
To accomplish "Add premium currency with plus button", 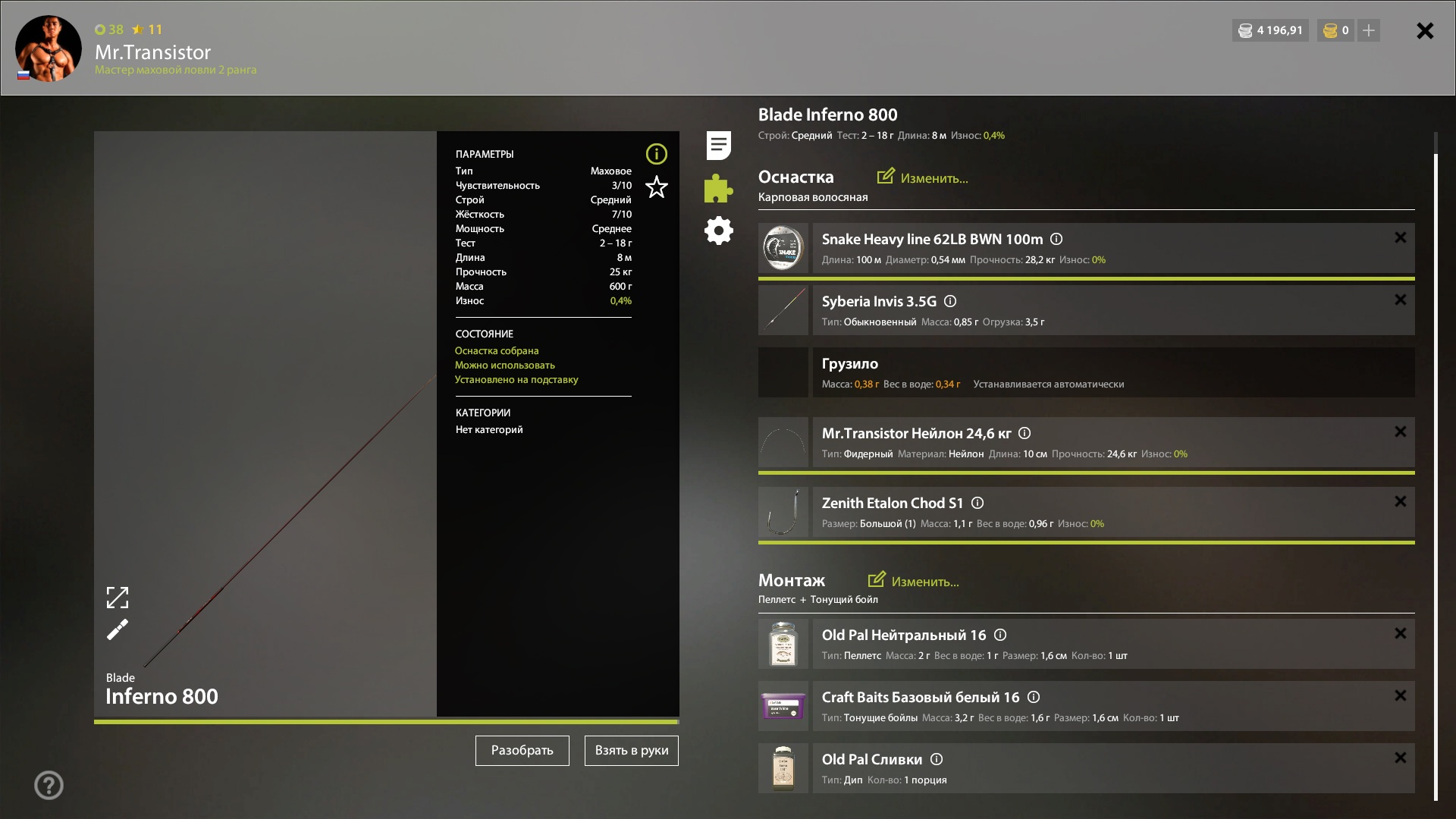I will click(x=1368, y=30).
